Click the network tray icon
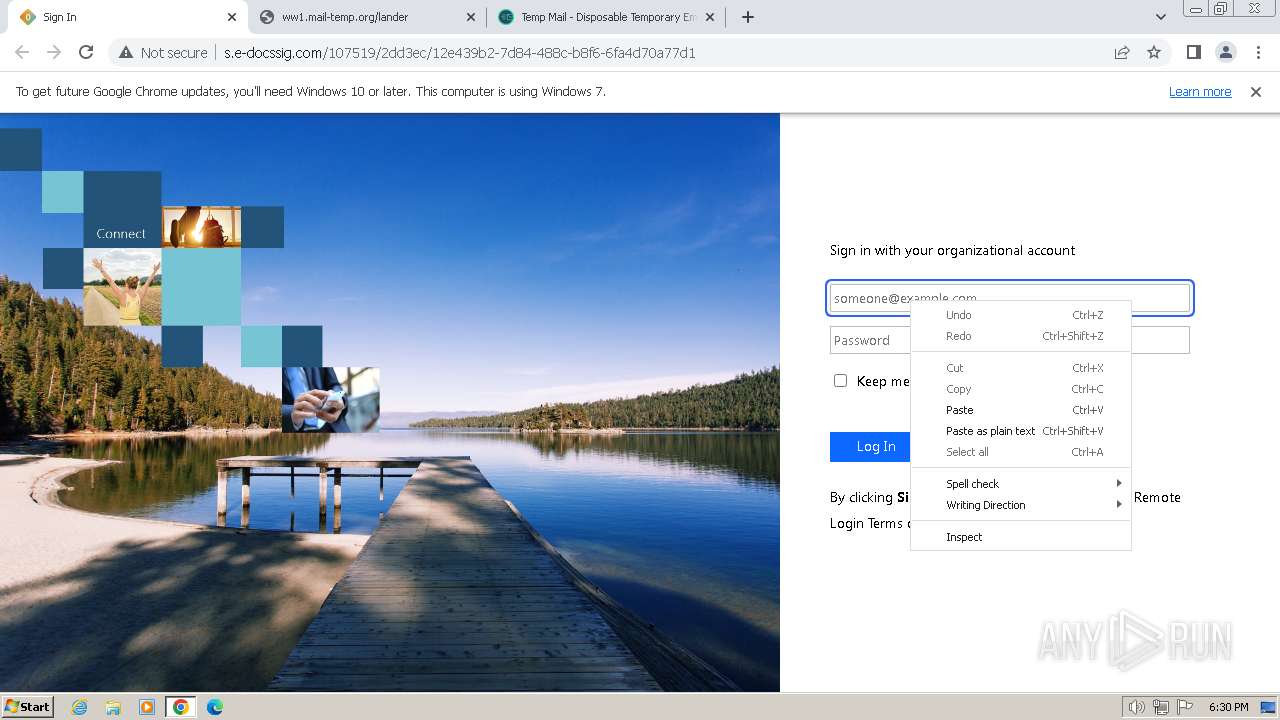Viewport: 1280px width, 720px height. click(1161, 707)
